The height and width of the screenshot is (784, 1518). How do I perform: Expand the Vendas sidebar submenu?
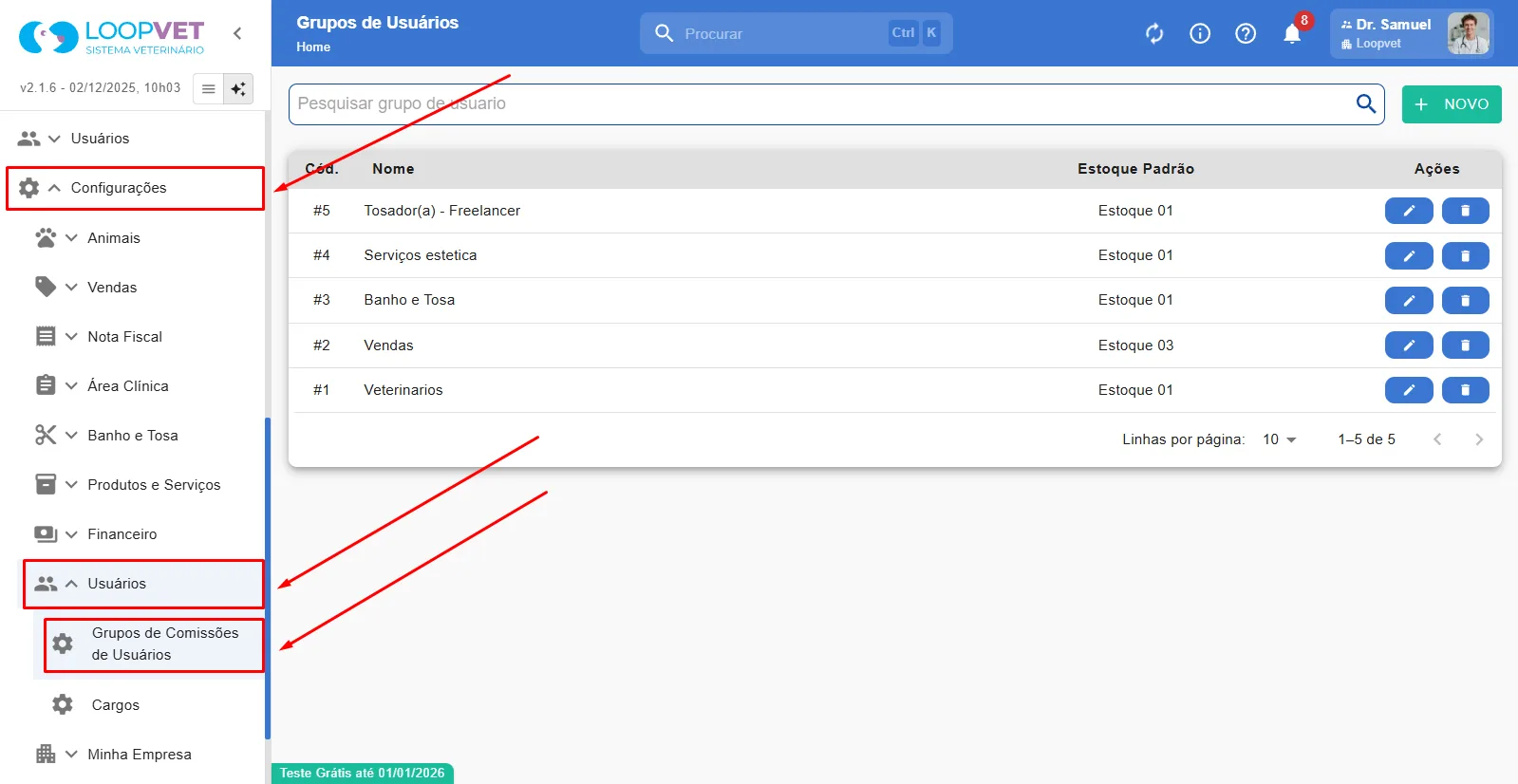coord(71,287)
